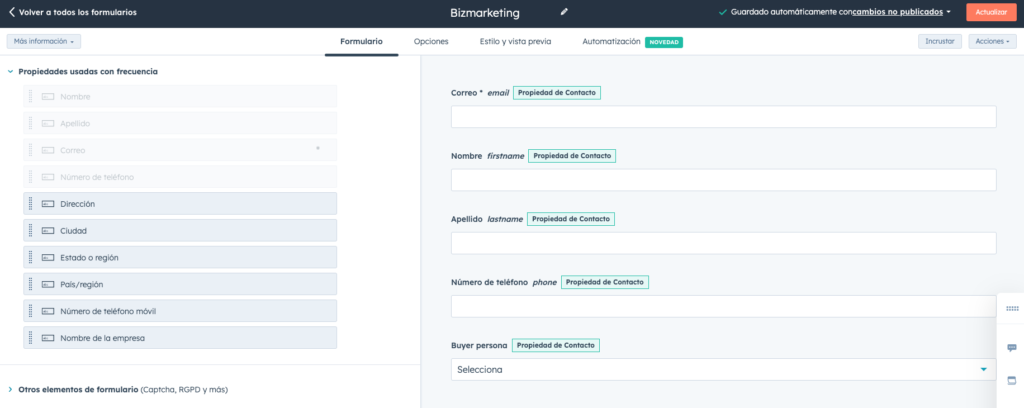Click the window icon in right side panel
This screenshot has height=408, width=1024.
click(1012, 381)
